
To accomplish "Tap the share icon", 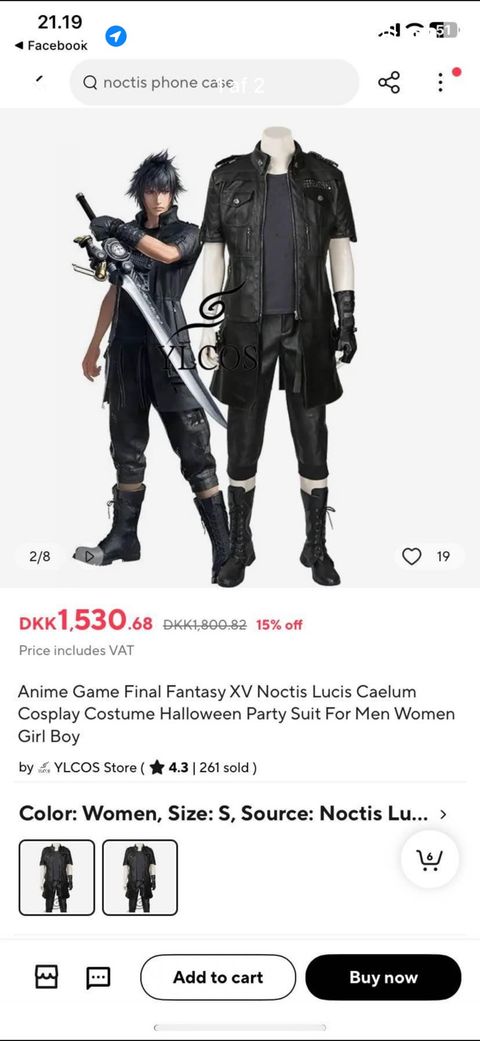I will pyautogui.click(x=388, y=82).
